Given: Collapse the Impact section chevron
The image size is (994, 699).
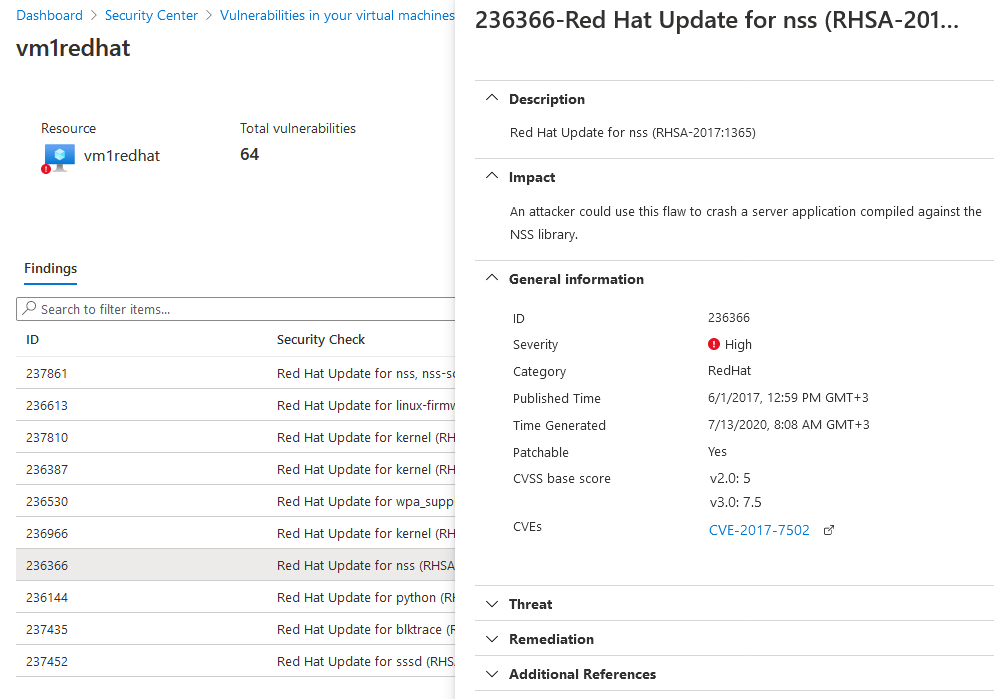Looking at the screenshot, I should point(492,177).
